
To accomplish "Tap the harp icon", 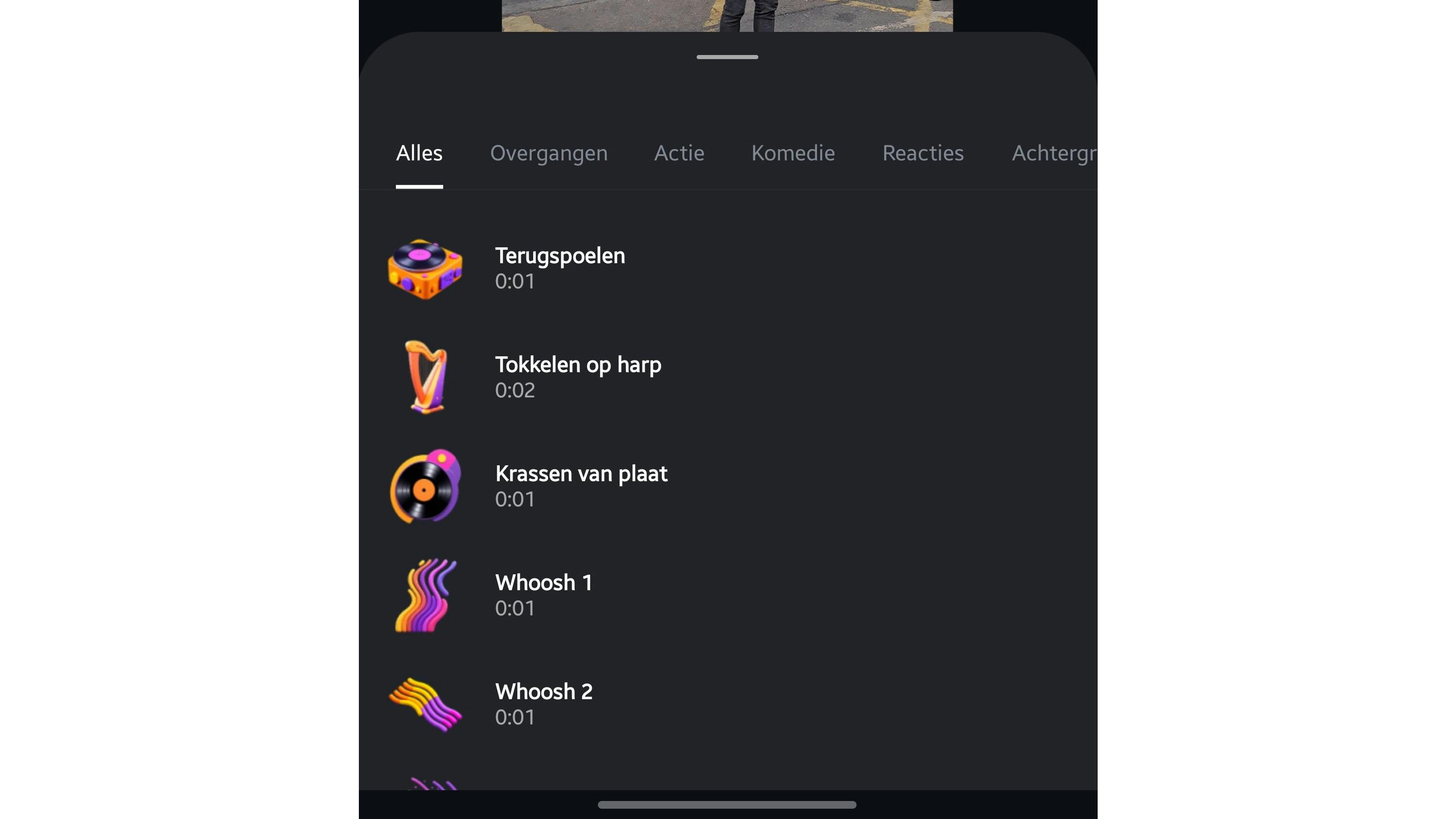I will pyautogui.click(x=427, y=377).
